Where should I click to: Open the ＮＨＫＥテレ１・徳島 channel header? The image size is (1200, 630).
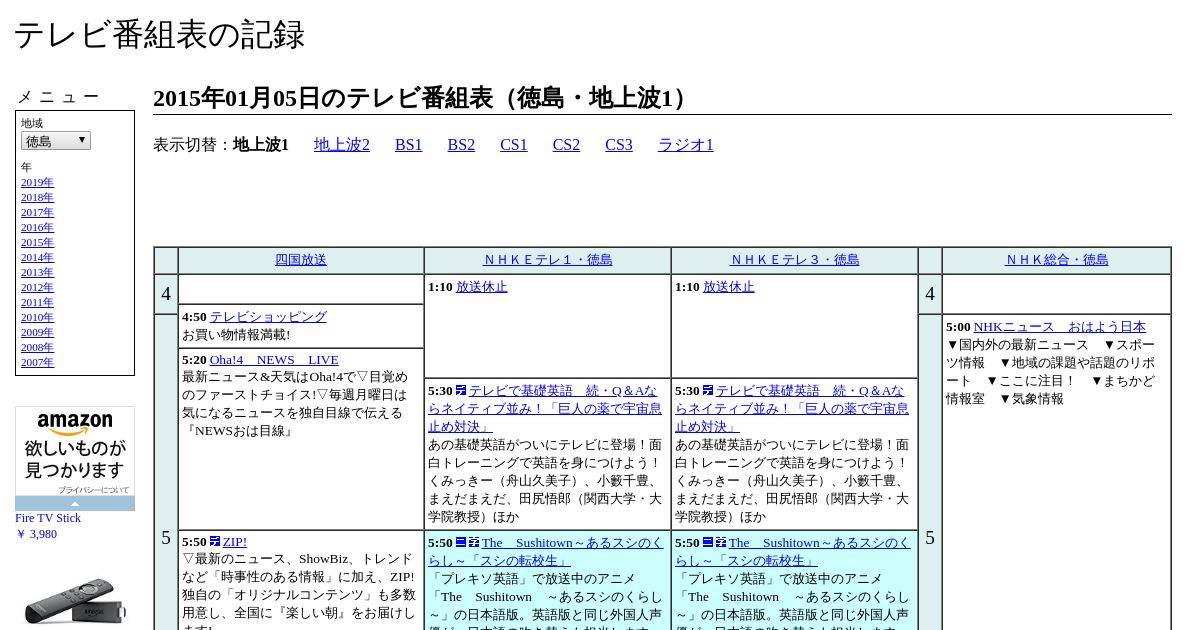pyautogui.click(x=547, y=260)
